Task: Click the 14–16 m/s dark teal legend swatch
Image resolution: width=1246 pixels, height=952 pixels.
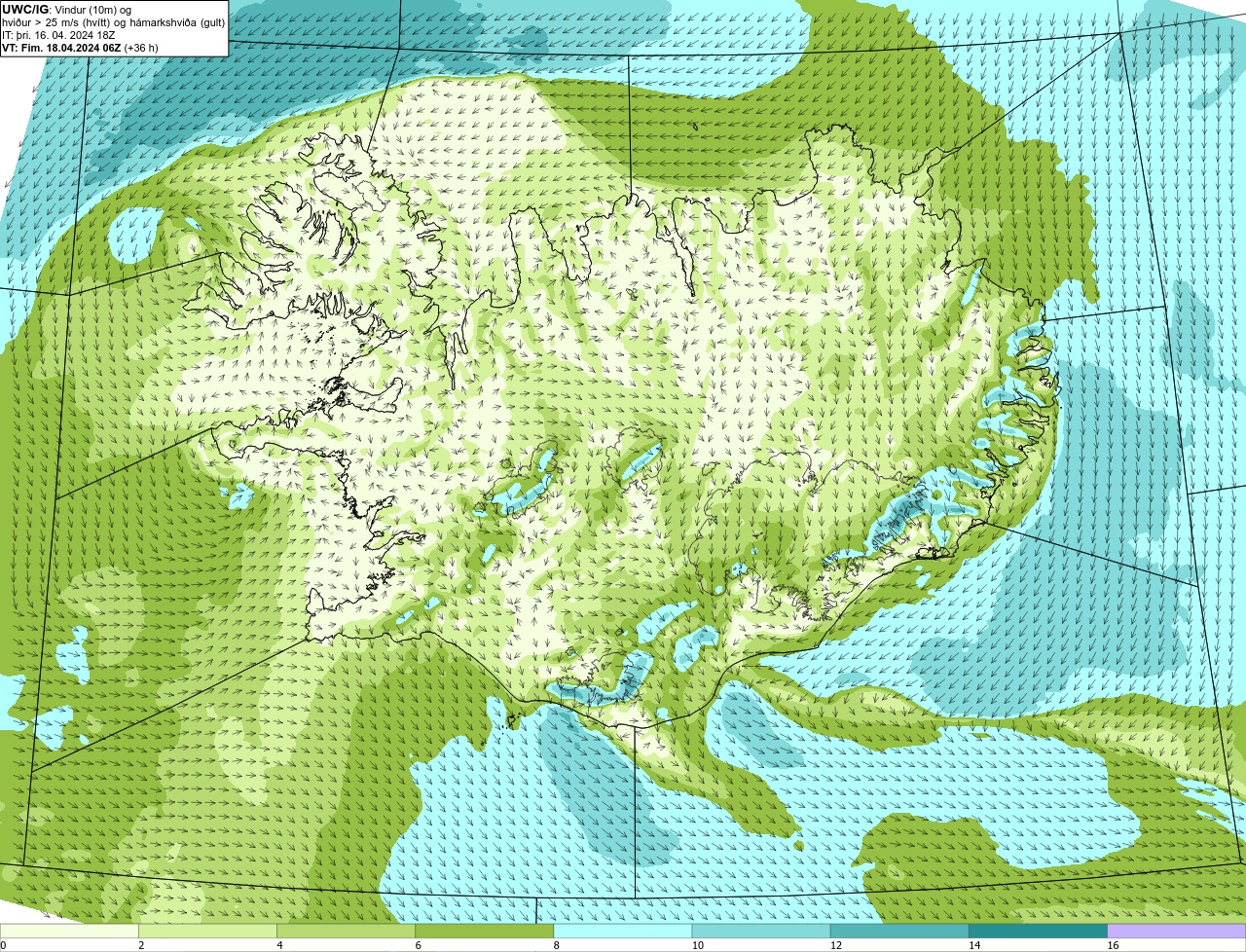Action: point(1039,931)
